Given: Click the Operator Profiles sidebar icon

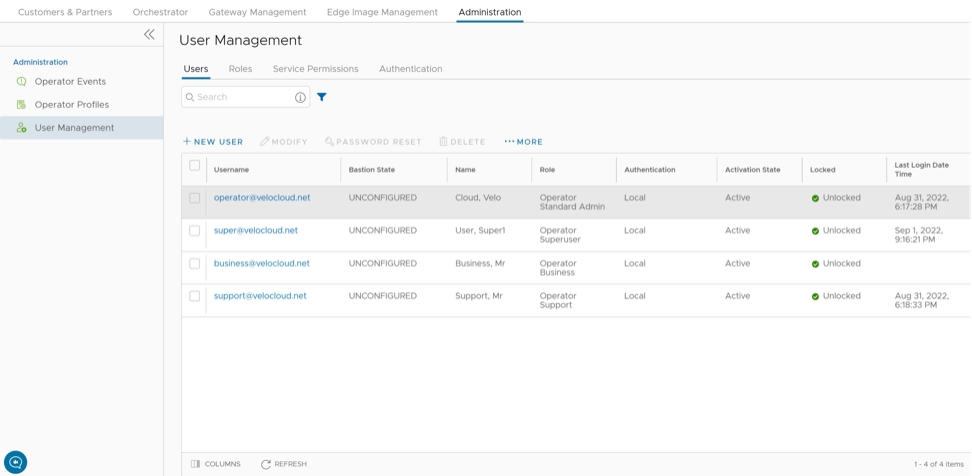Looking at the screenshot, I should (22, 105).
